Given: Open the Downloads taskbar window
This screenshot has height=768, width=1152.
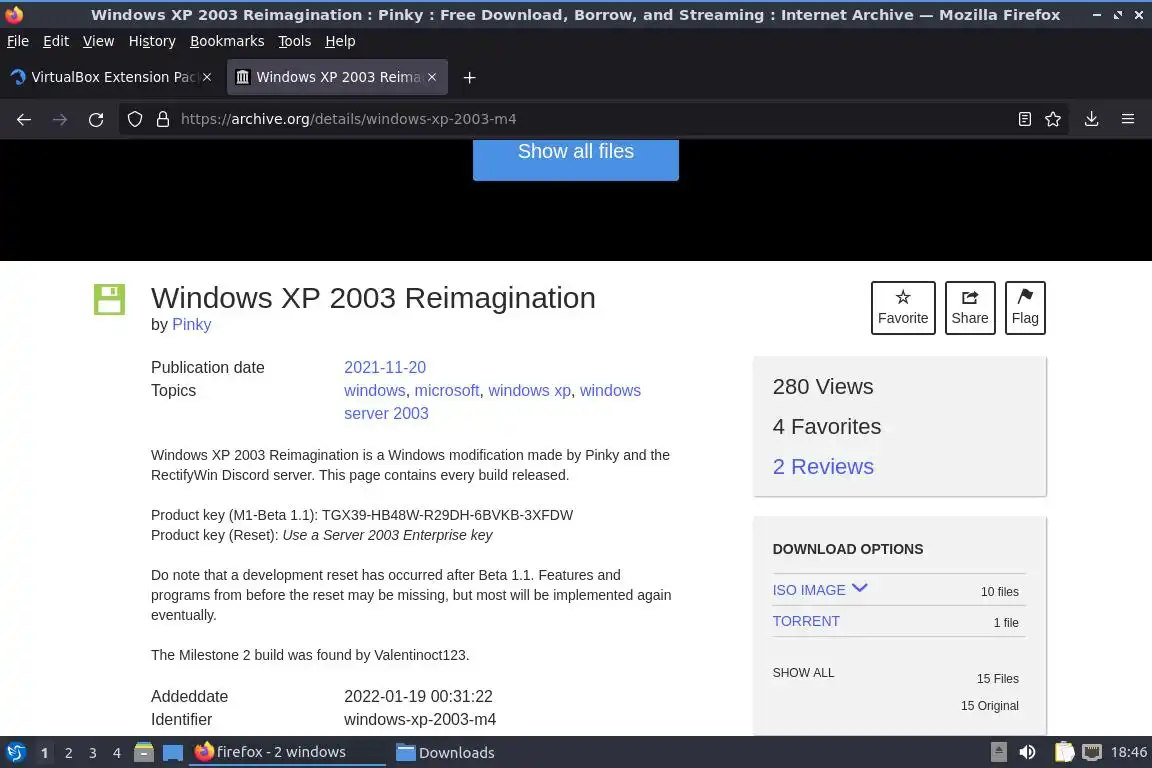Looking at the screenshot, I should (445, 752).
